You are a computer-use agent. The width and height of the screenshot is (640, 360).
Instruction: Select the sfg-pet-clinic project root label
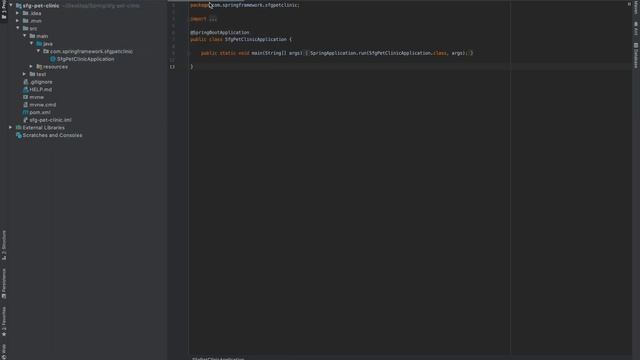click(41, 6)
